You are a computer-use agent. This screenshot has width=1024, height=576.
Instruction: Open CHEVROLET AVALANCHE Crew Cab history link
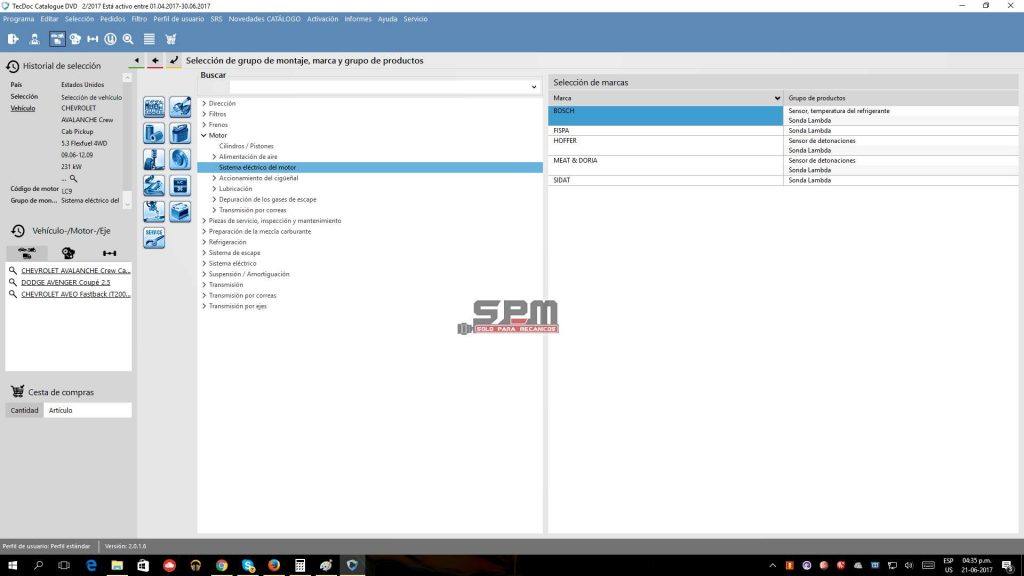pos(76,270)
